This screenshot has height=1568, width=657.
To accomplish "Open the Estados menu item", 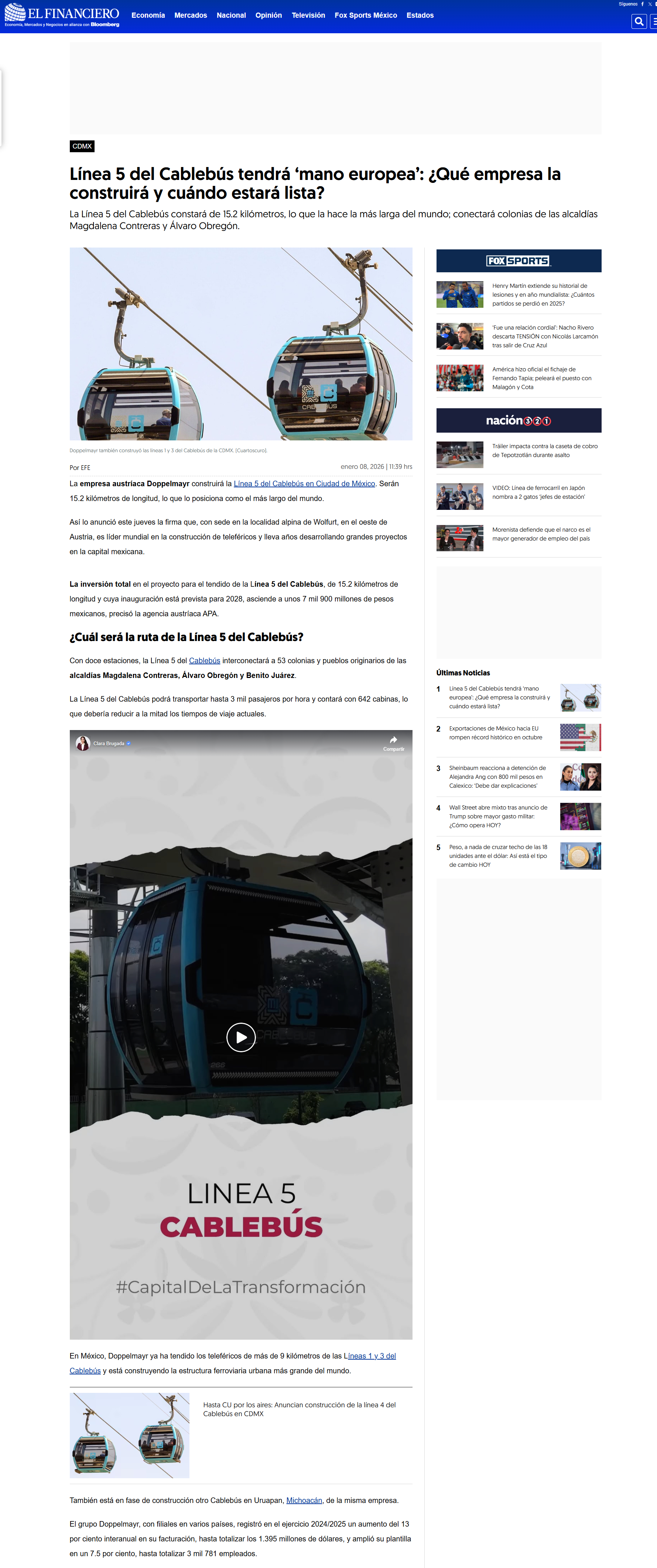I will pyautogui.click(x=420, y=15).
